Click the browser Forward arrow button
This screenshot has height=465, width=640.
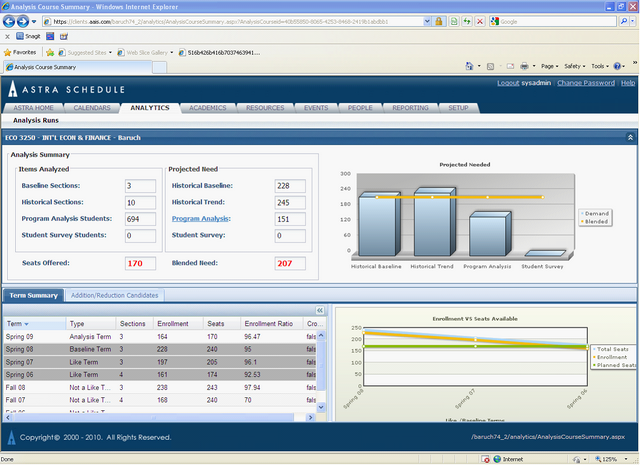coord(23,21)
